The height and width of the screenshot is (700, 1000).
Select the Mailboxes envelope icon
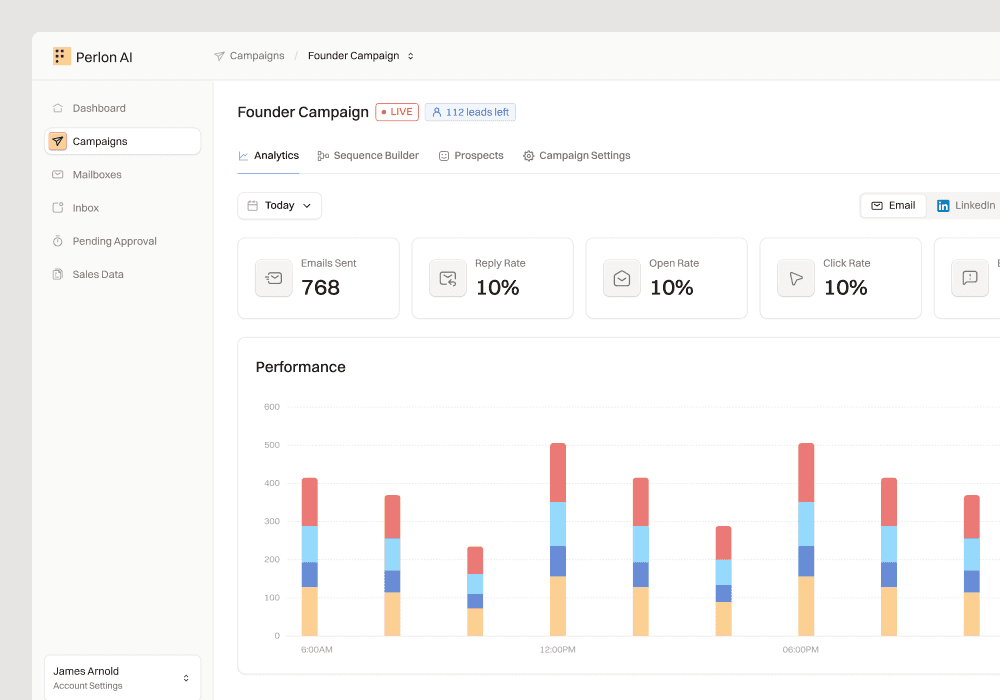pos(58,175)
